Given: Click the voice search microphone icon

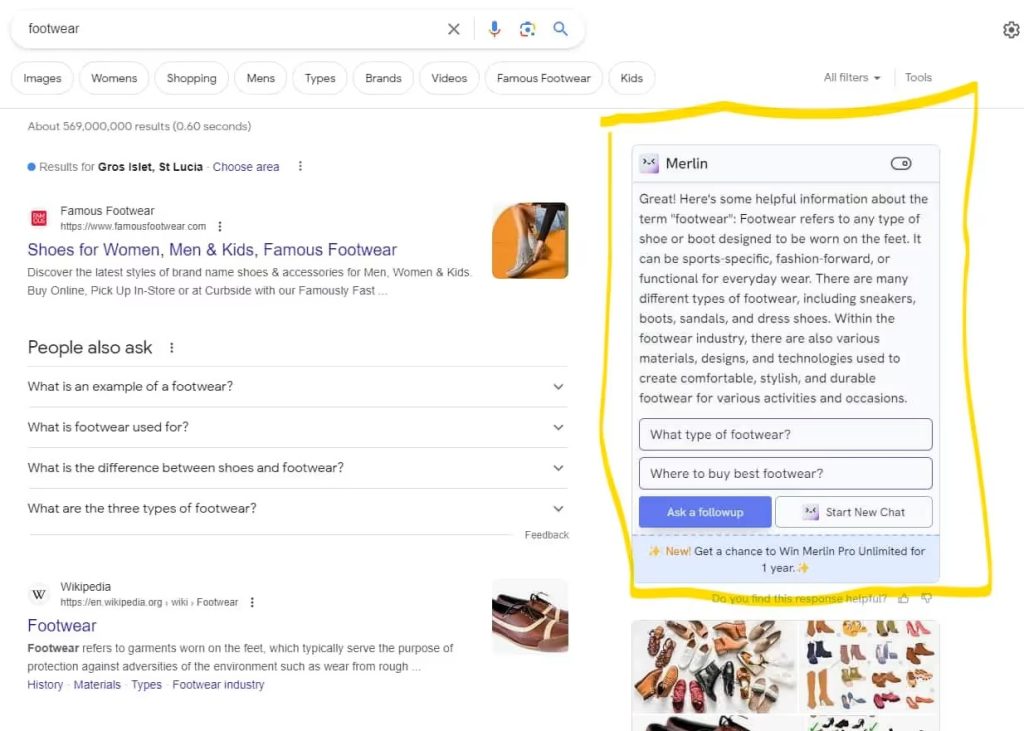Looking at the screenshot, I should click(x=494, y=29).
